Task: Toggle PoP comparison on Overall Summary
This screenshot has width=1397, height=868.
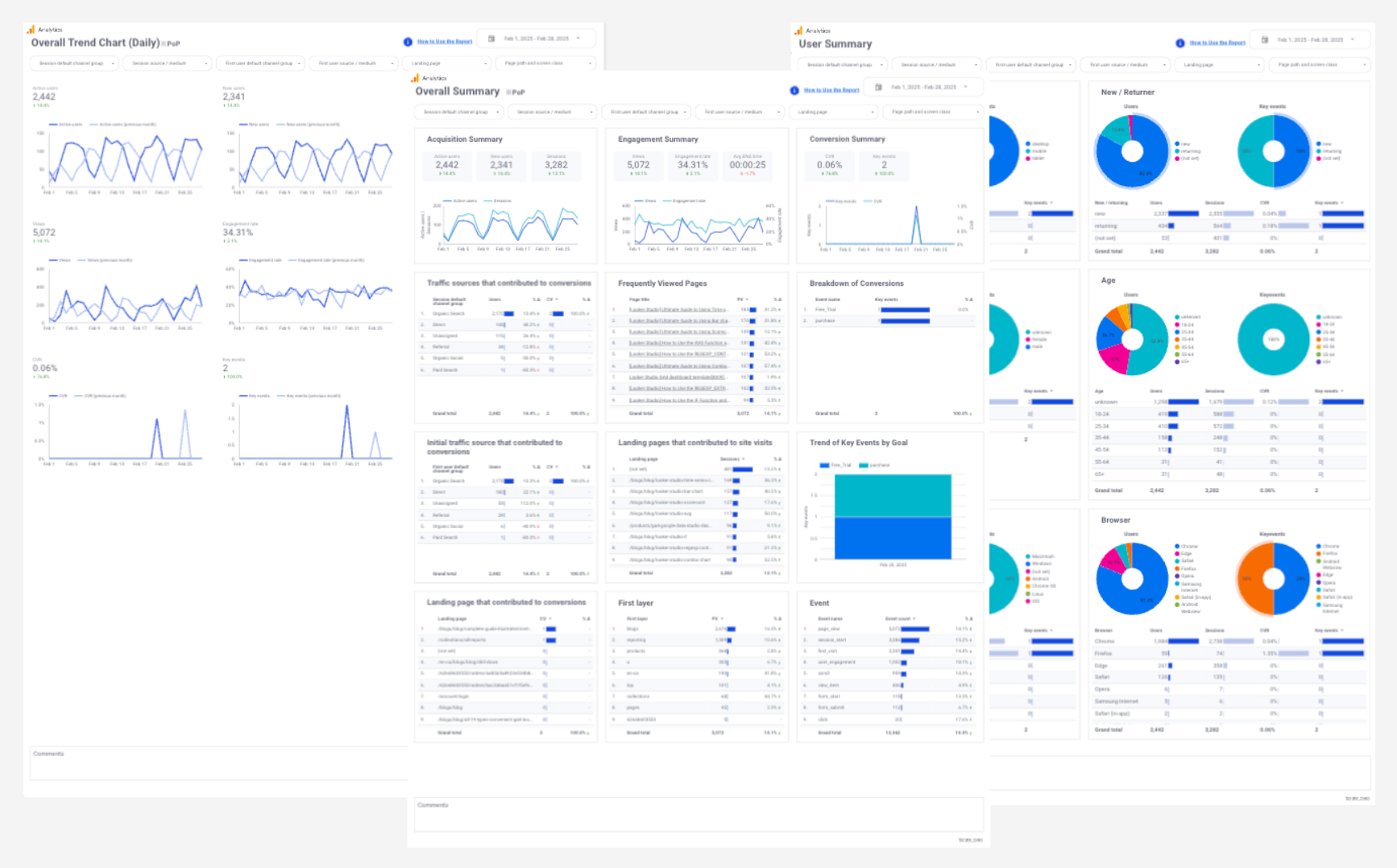Action: coord(507,91)
